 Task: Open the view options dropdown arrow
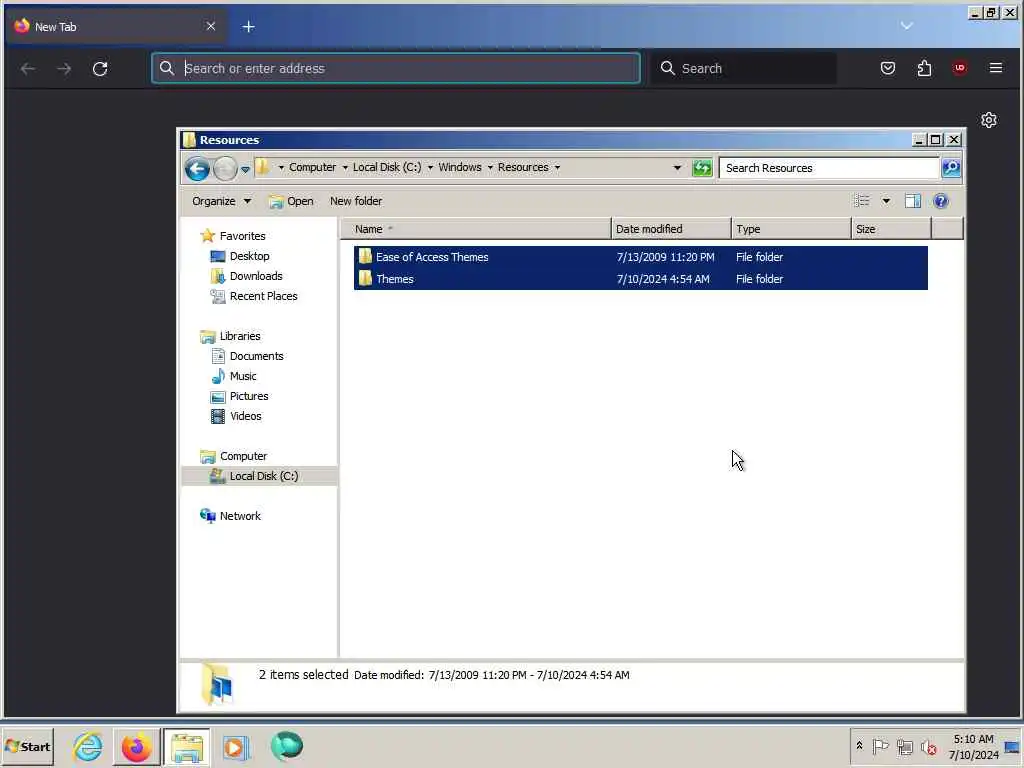coord(886,201)
